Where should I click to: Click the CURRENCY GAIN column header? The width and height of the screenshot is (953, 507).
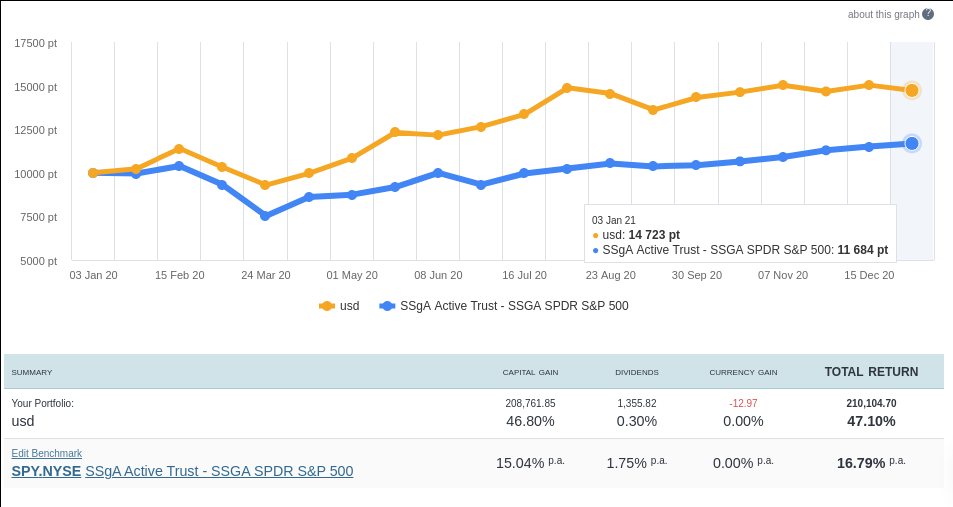click(743, 373)
